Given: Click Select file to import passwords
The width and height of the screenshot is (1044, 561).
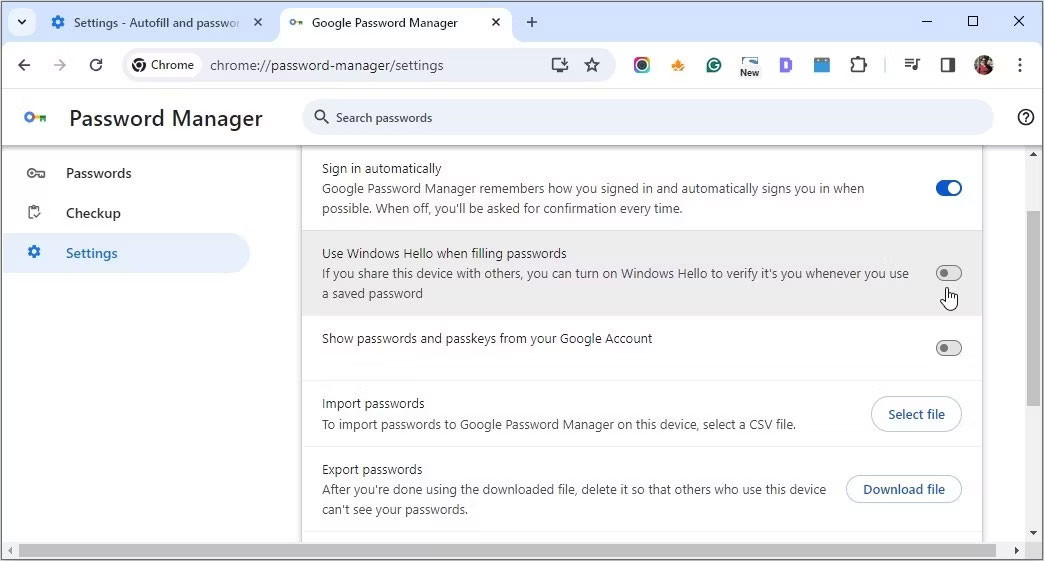Looking at the screenshot, I should click(x=916, y=414).
